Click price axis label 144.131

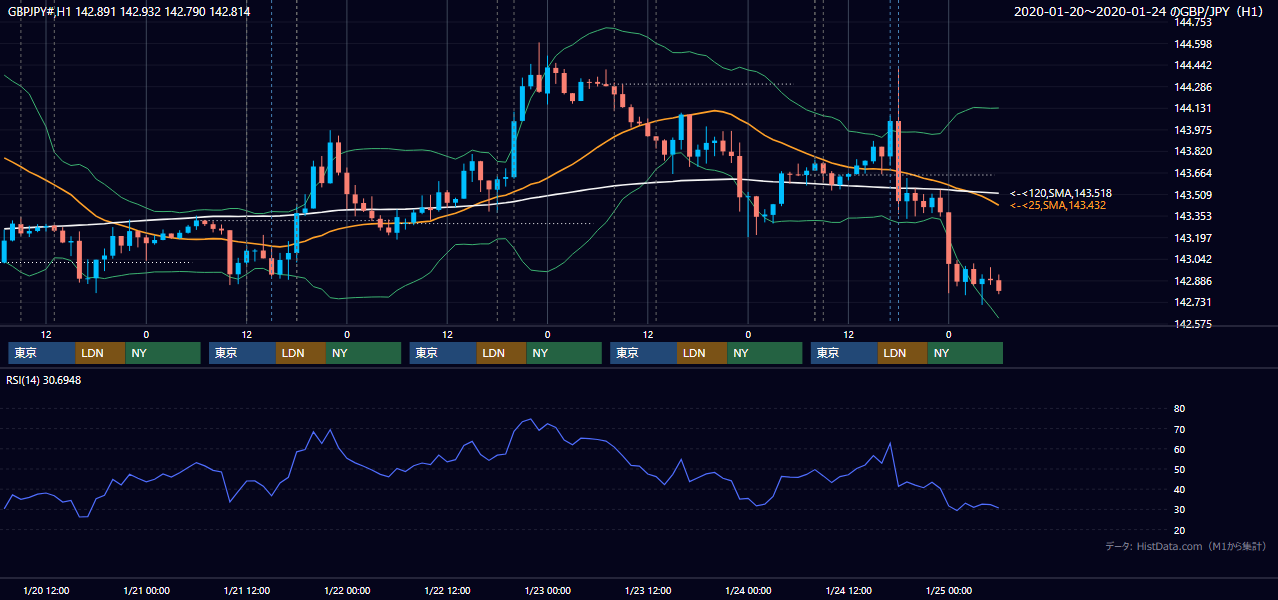(1194, 109)
